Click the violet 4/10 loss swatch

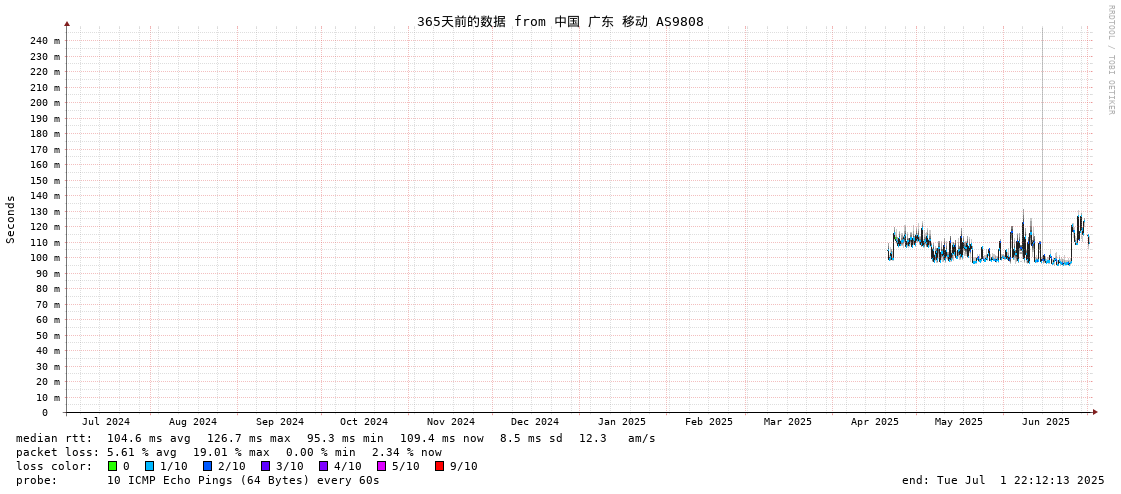(323, 466)
